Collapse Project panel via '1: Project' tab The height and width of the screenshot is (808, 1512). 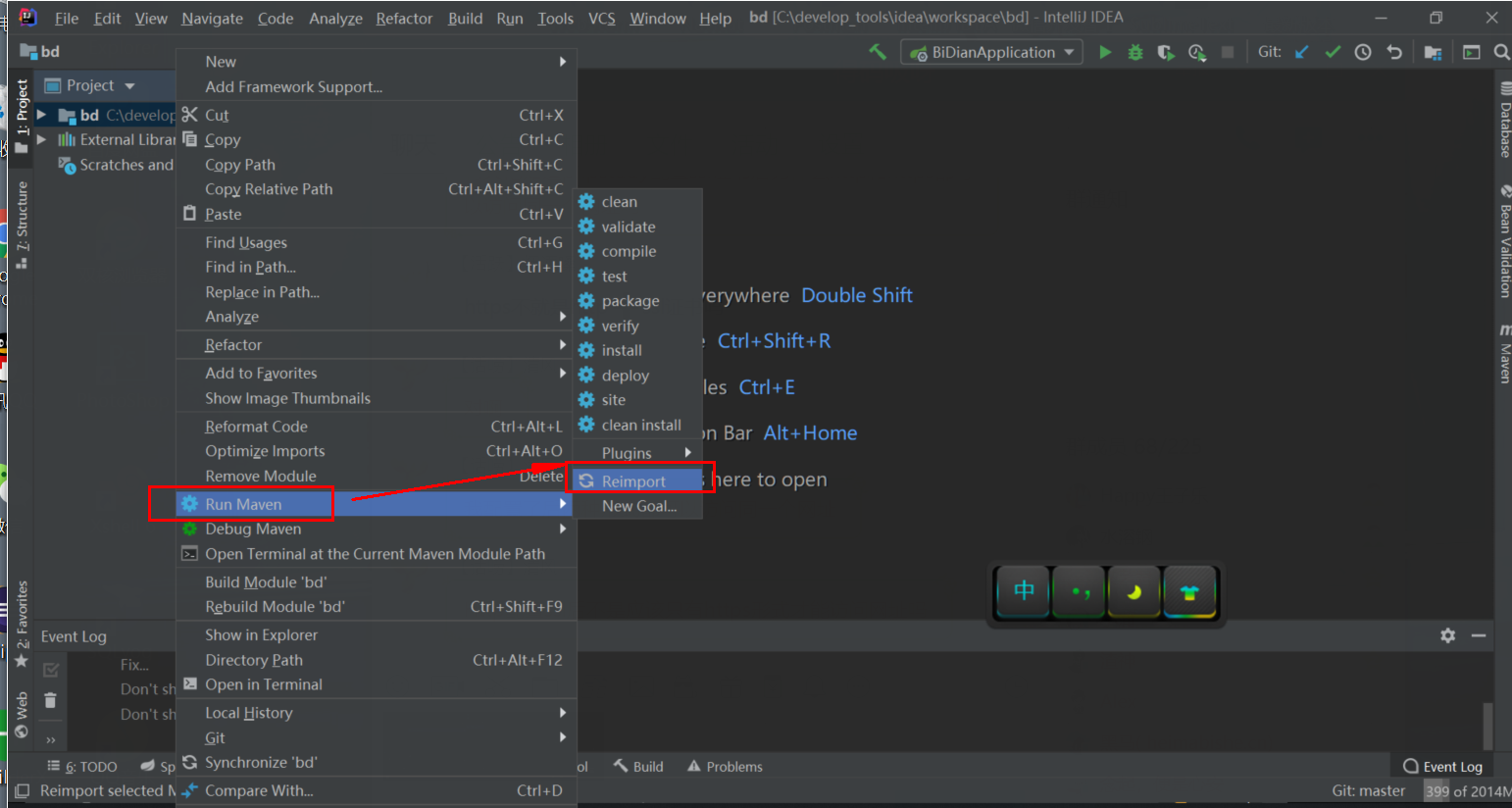(x=20, y=109)
